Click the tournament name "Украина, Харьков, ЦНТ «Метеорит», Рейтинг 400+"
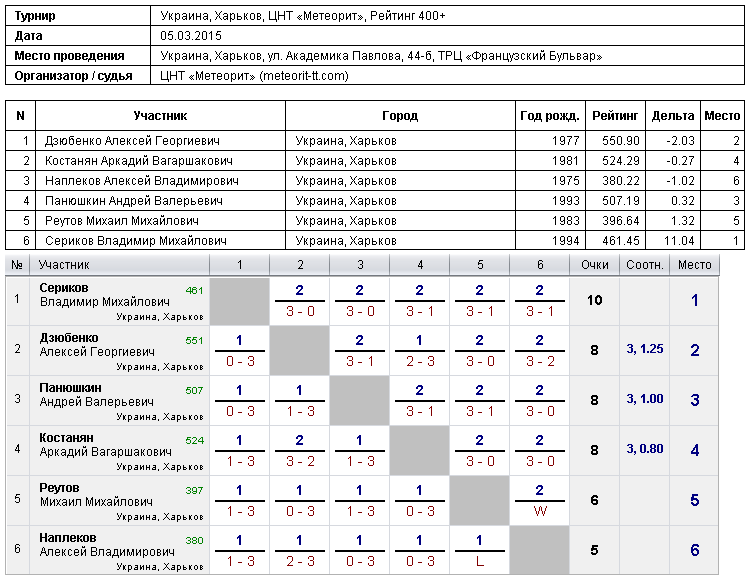The height and width of the screenshot is (576, 746). pos(303,16)
